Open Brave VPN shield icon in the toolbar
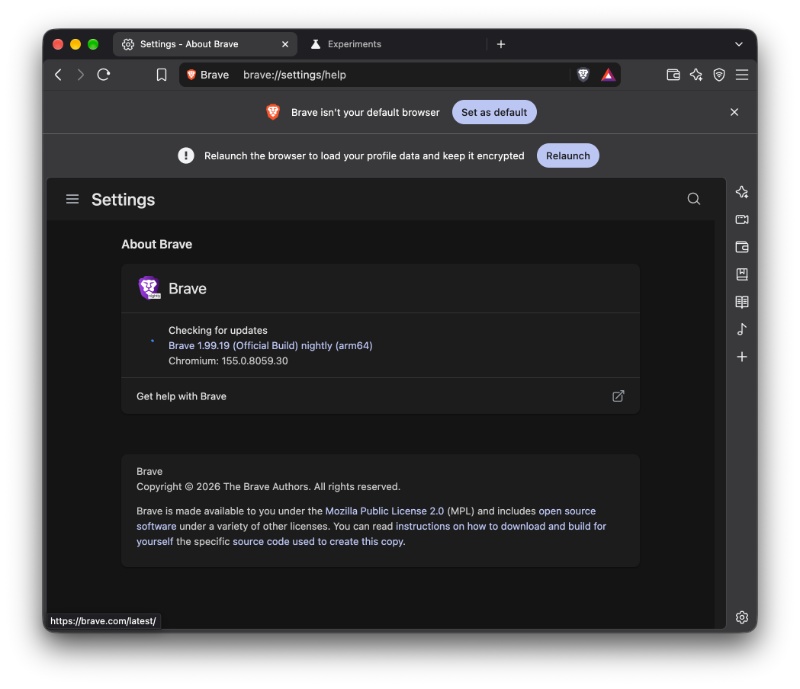800x689 pixels. coord(719,75)
